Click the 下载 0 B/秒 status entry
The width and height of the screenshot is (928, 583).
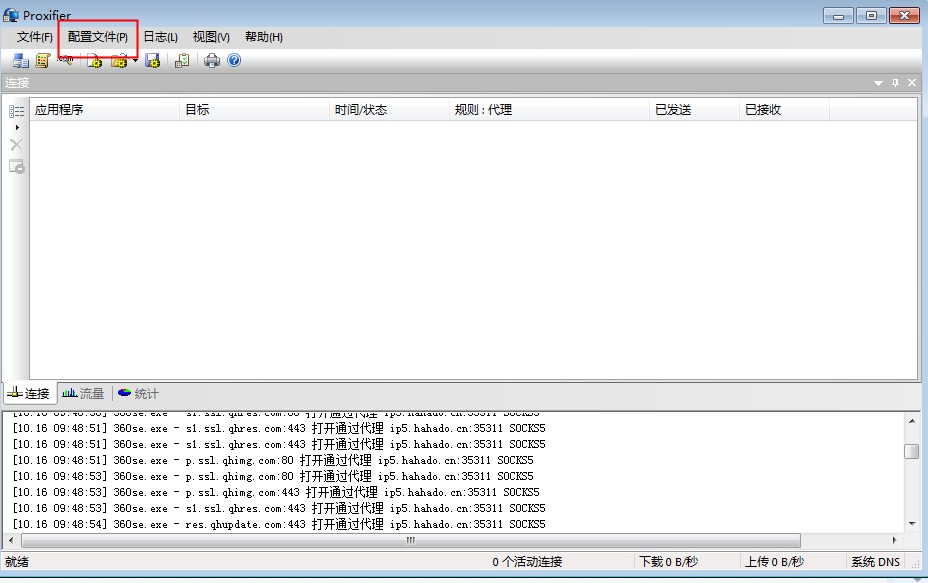pos(669,562)
